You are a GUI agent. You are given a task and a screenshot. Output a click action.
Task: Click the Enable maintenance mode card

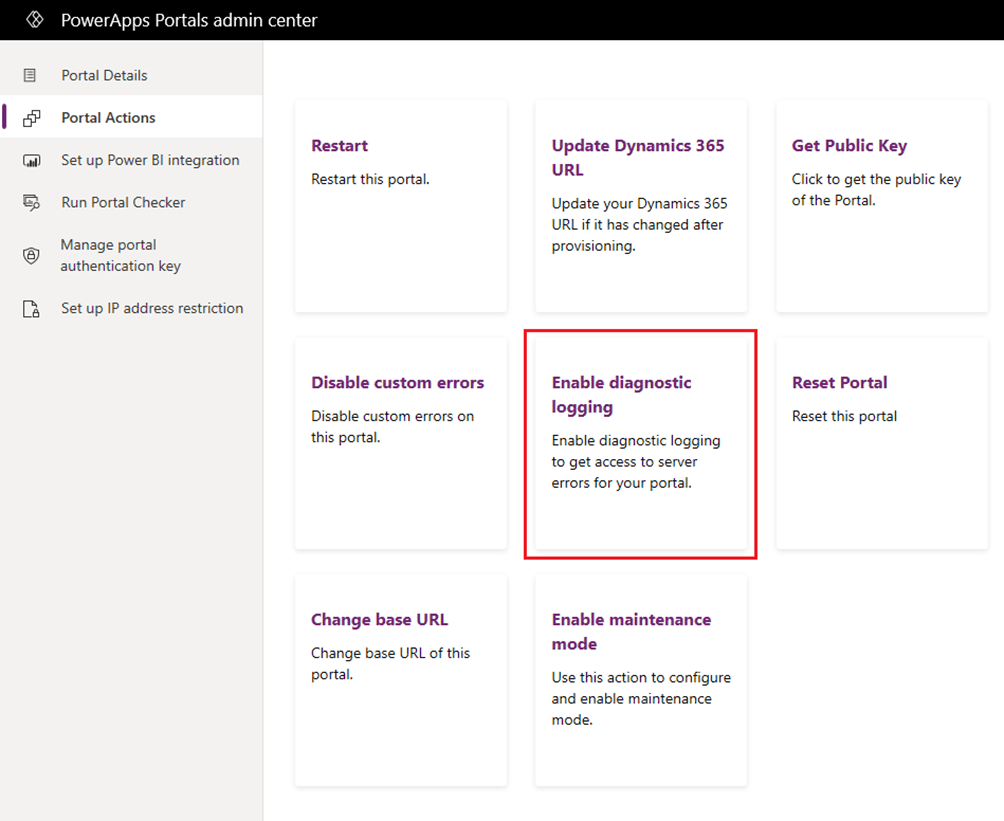(640, 680)
